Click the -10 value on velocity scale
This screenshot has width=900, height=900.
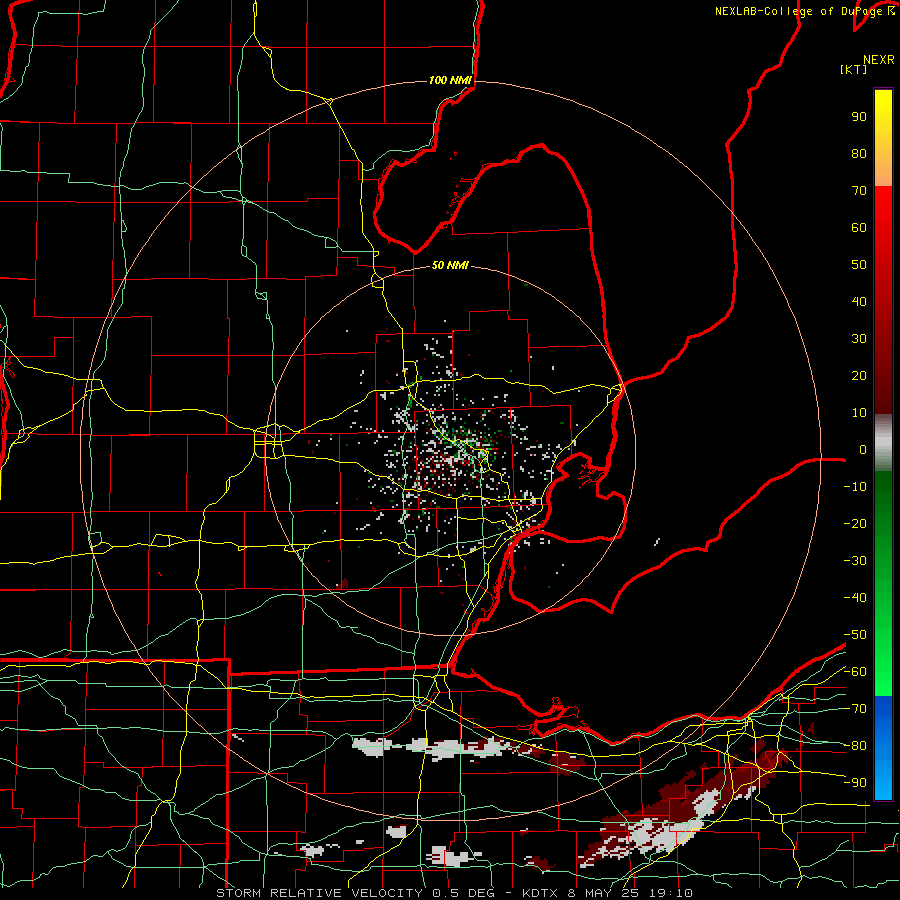[x=855, y=487]
